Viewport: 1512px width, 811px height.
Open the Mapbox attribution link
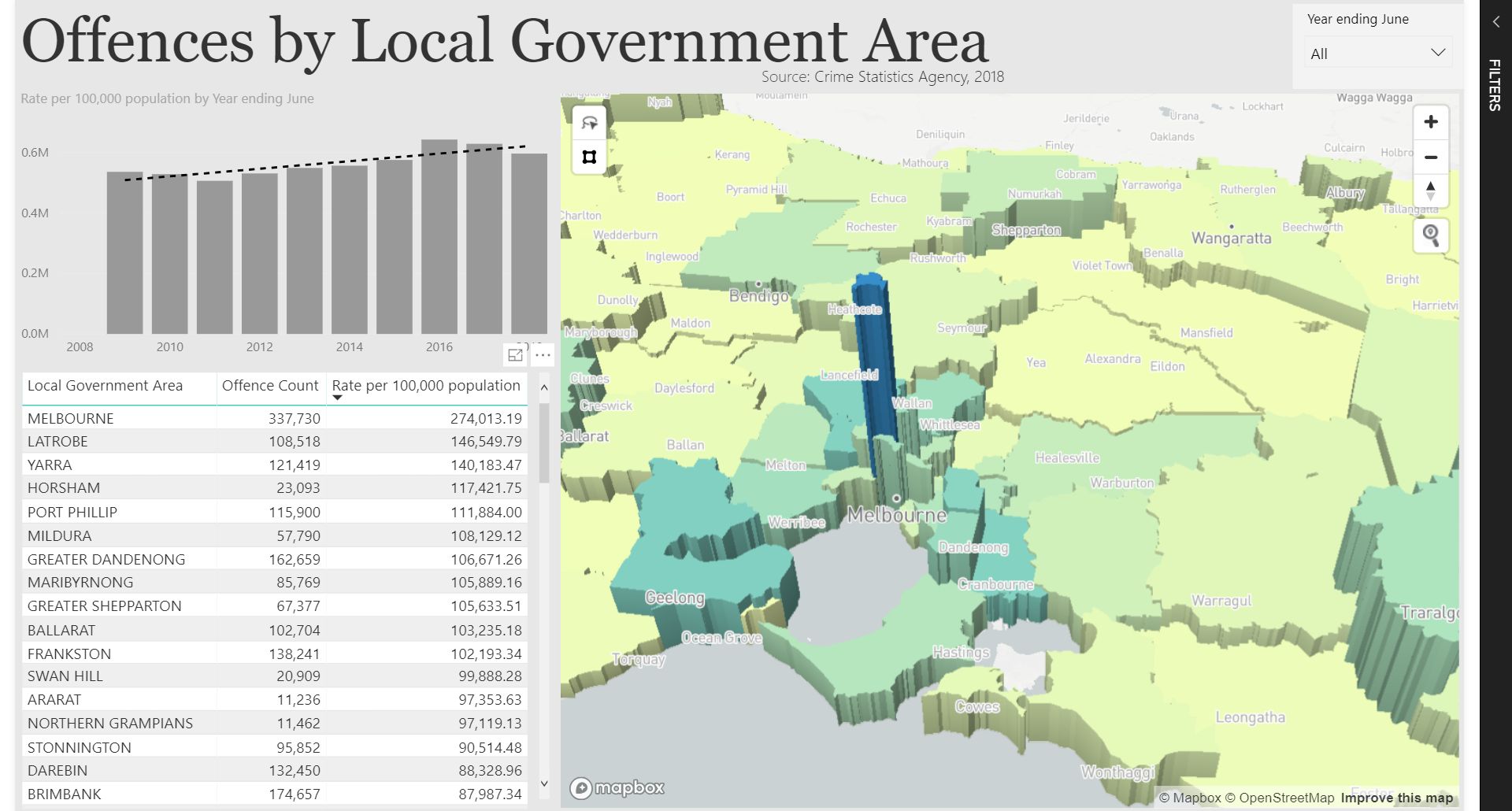click(1189, 798)
